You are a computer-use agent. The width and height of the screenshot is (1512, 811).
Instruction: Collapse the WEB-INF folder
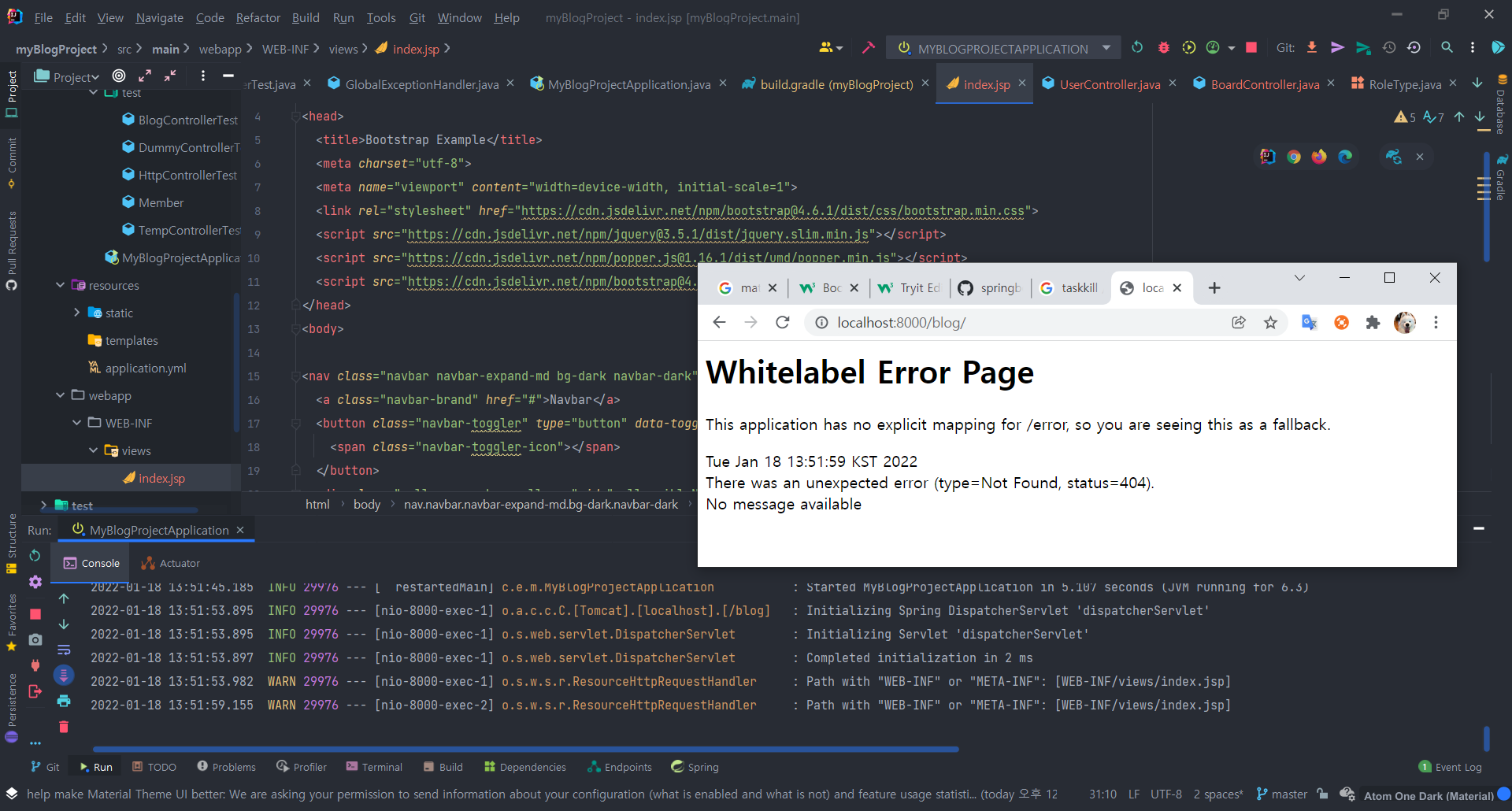pos(76,423)
